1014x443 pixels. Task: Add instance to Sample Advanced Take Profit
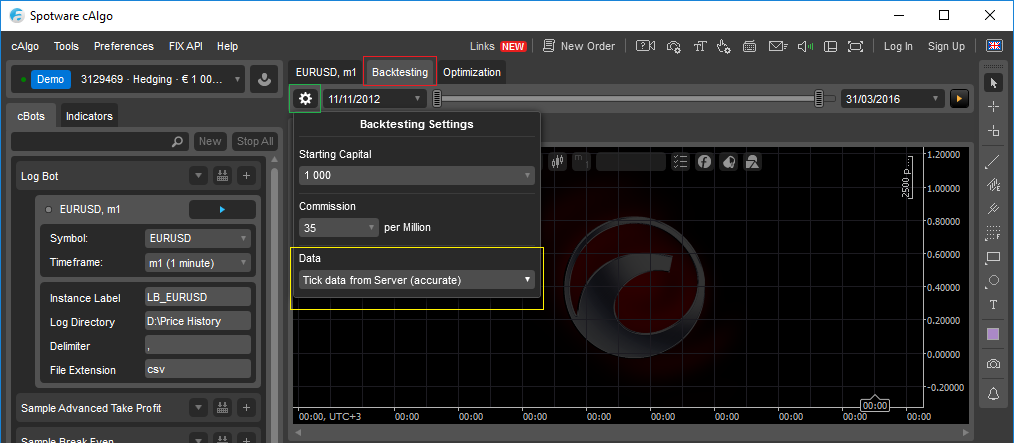coord(246,408)
